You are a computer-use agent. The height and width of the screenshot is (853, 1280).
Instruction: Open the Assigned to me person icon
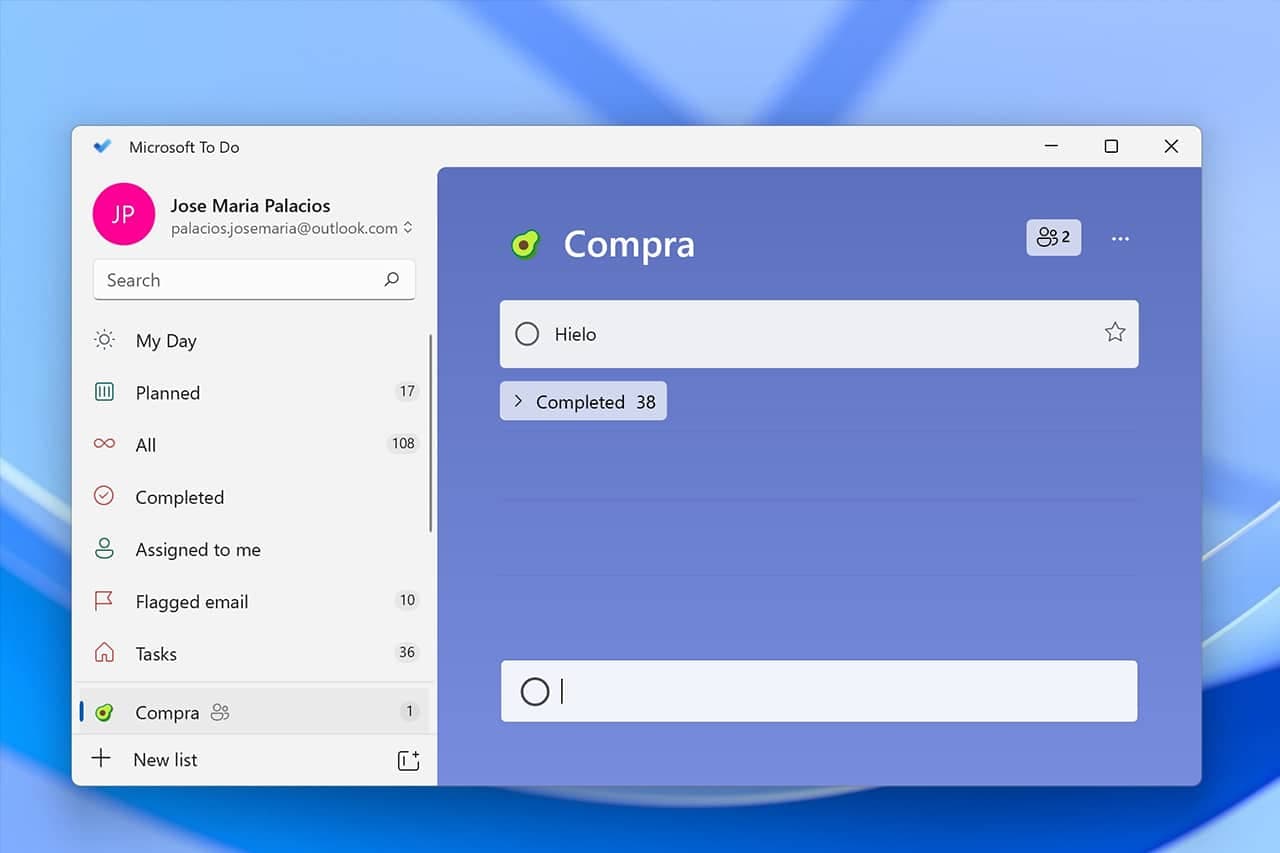(104, 549)
